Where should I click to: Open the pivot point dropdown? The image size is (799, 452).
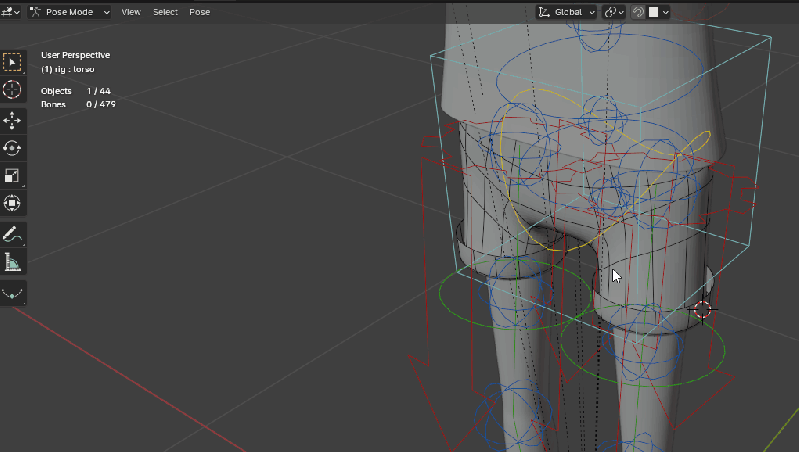click(x=614, y=12)
